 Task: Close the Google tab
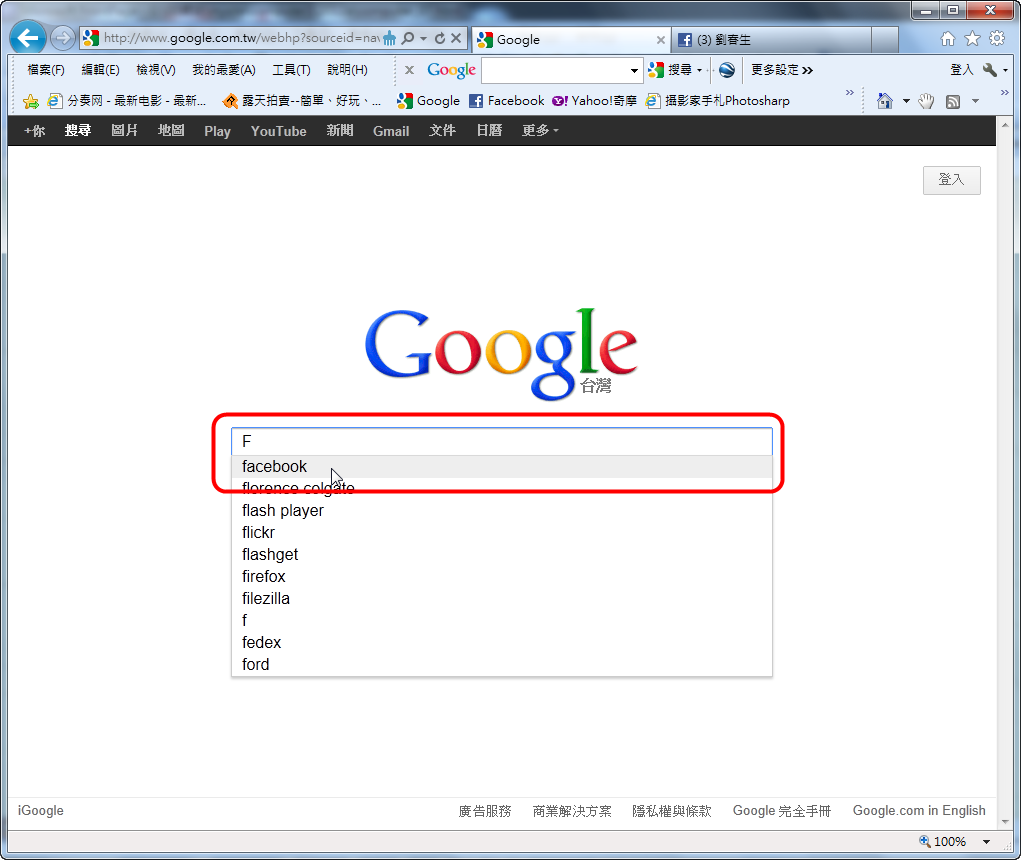point(661,40)
